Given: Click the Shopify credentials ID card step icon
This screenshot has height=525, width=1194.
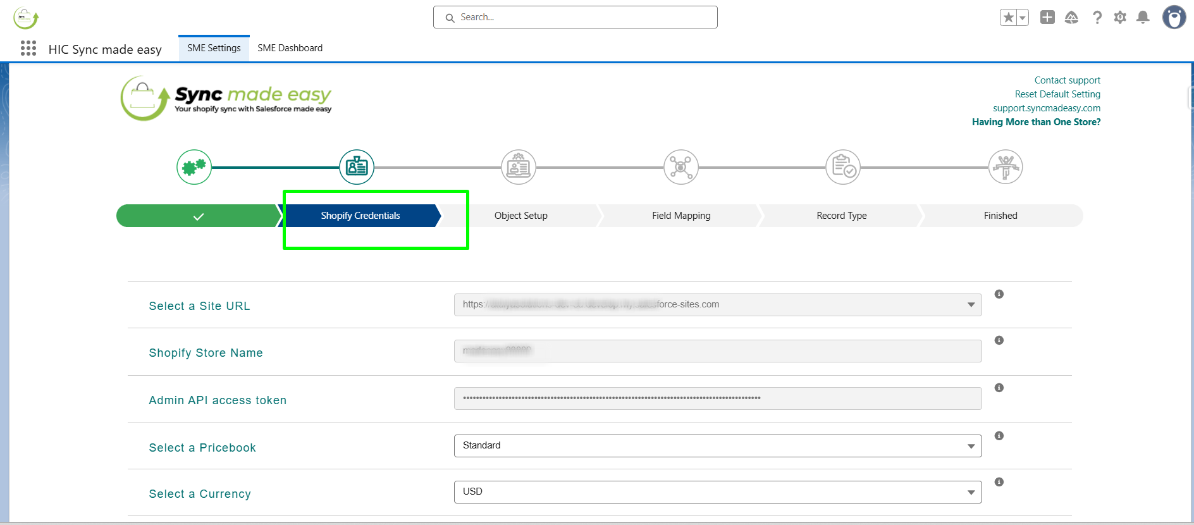Looking at the screenshot, I should [356, 166].
